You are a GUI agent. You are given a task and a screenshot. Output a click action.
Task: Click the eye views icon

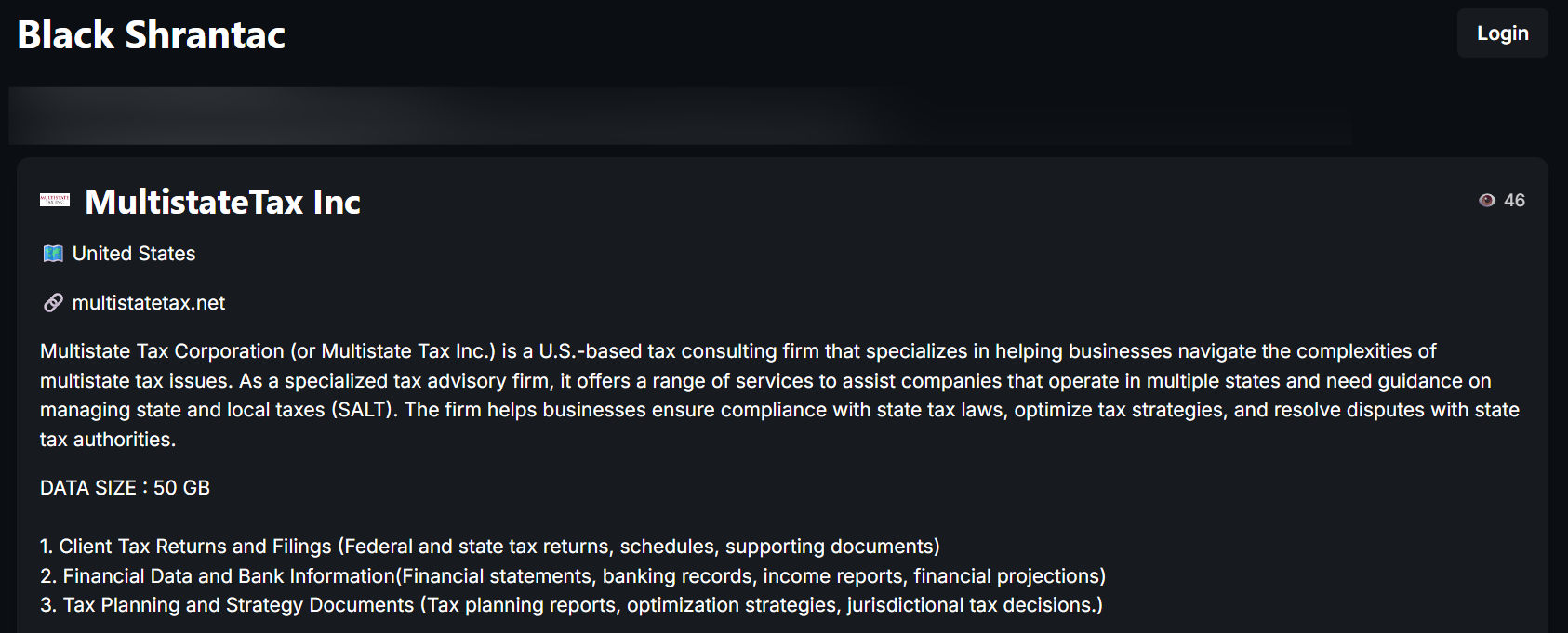pyautogui.click(x=1487, y=201)
